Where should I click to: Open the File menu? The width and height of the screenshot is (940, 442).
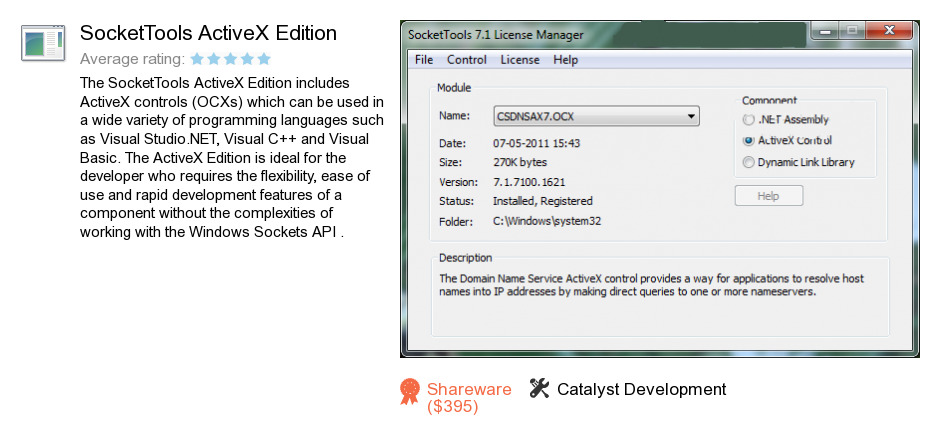click(x=424, y=59)
